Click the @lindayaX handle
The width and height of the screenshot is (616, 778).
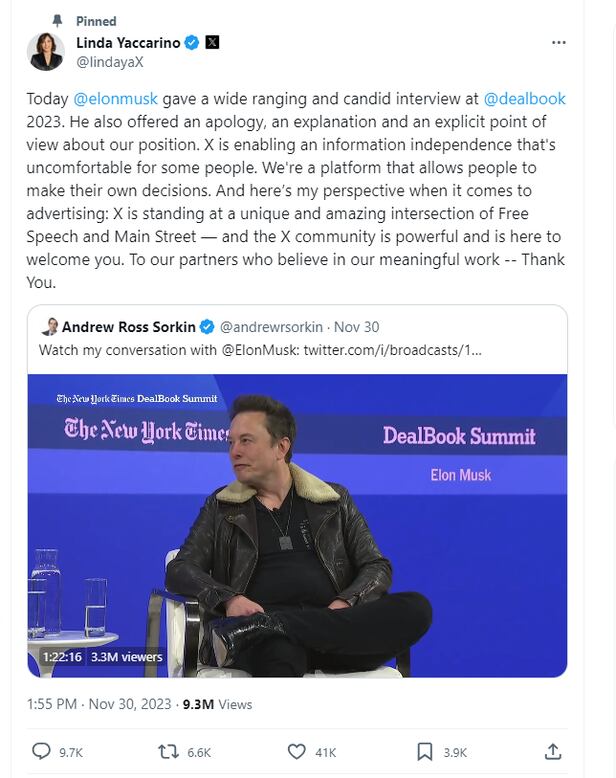(110, 61)
